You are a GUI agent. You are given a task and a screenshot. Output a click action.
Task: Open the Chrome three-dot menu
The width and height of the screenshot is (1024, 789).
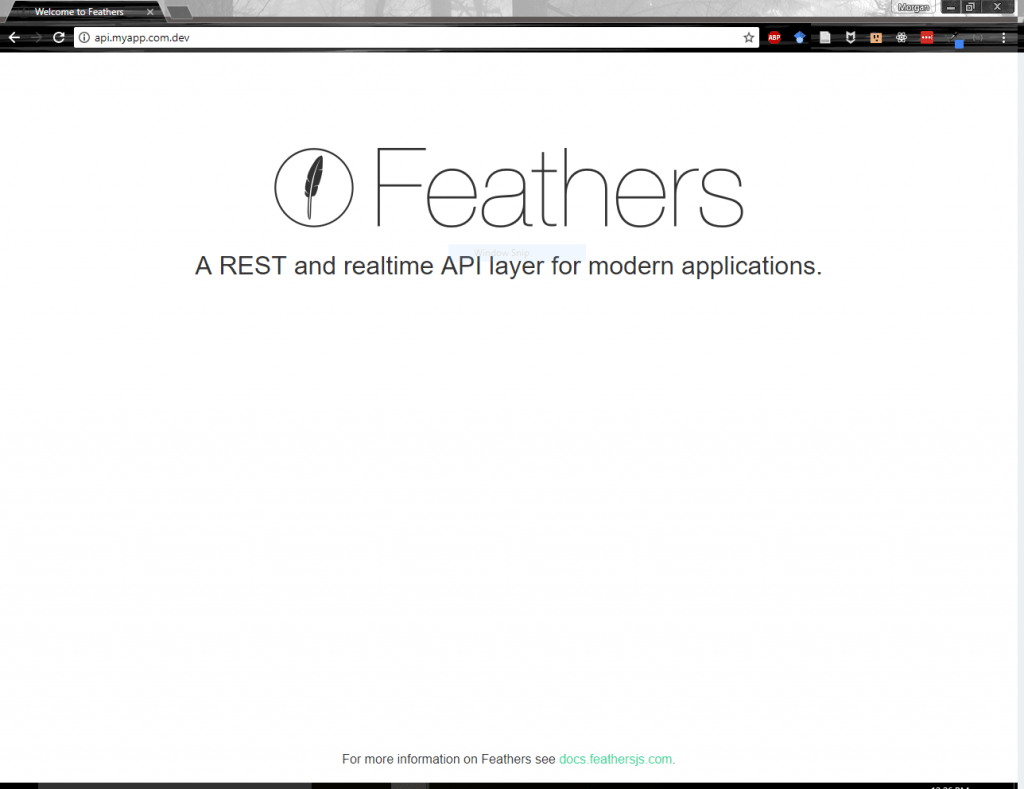click(1004, 38)
